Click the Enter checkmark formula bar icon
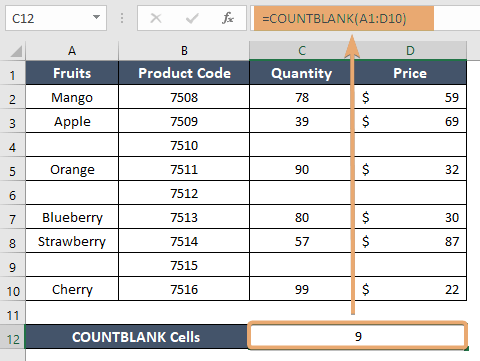The height and width of the screenshot is (361, 480). click(192, 18)
